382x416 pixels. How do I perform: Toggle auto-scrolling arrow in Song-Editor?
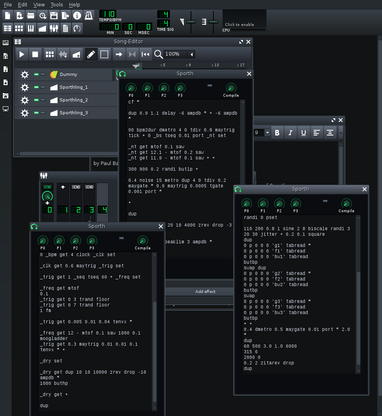click(119, 54)
